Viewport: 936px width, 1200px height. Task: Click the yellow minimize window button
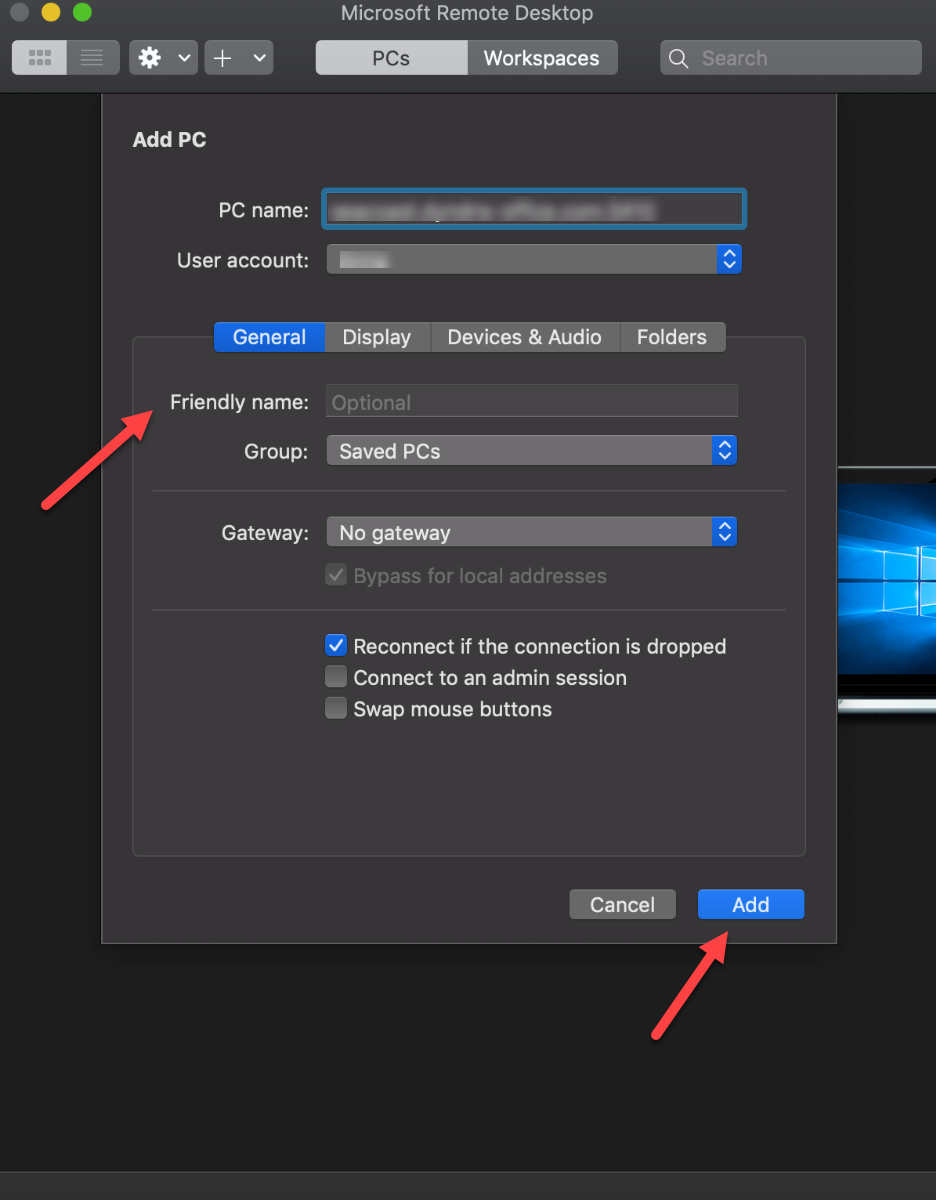(50, 12)
